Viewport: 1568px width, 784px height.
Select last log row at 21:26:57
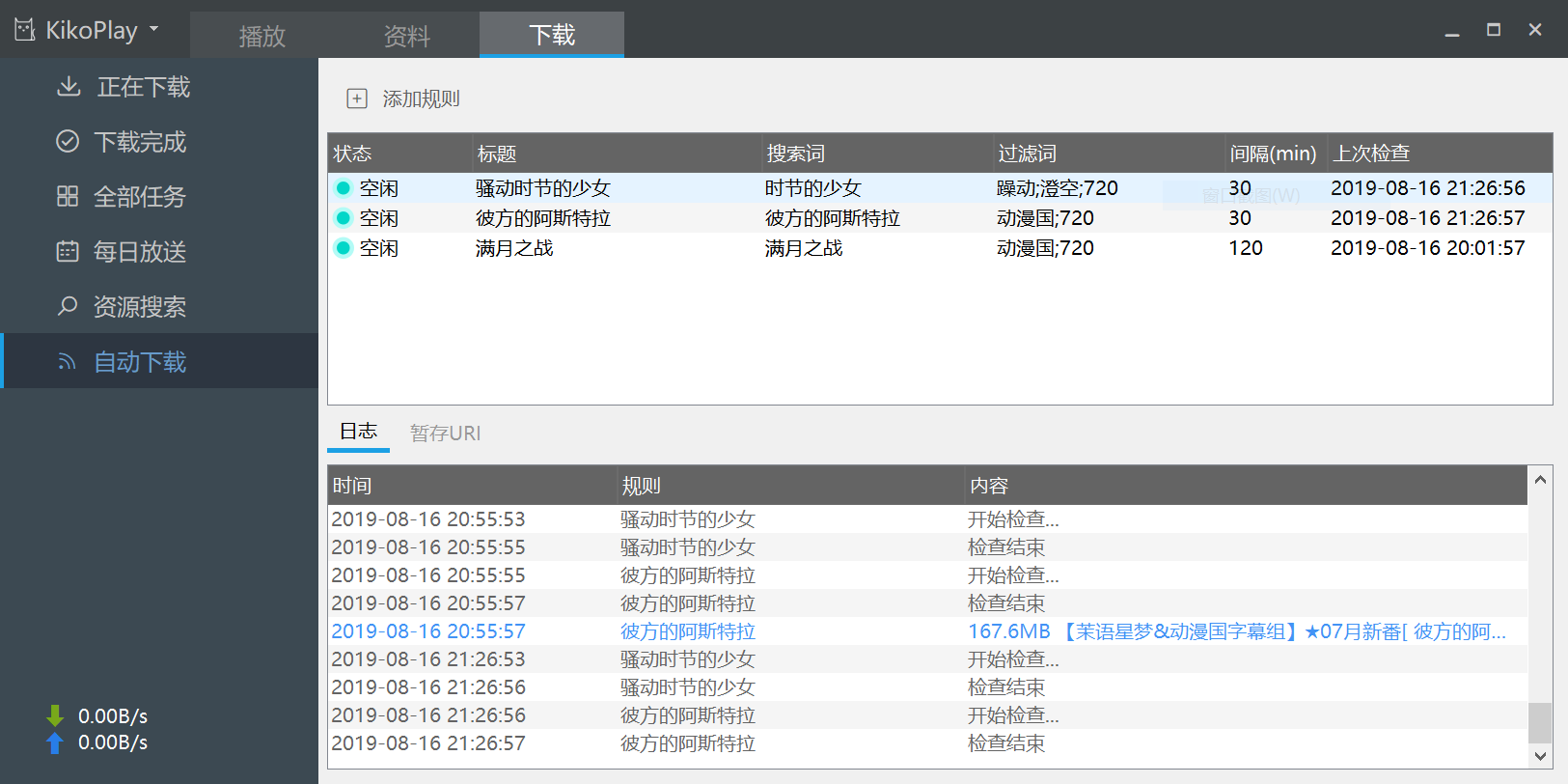(x=927, y=743)
